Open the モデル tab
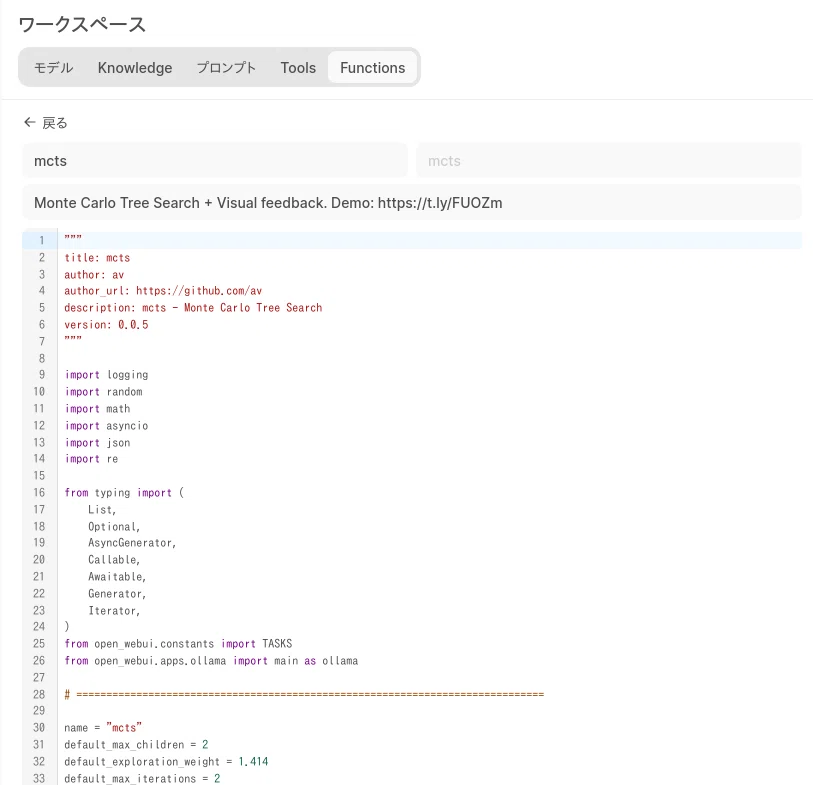The width and height of the screenshot is (813, 785). coord(53,67)
